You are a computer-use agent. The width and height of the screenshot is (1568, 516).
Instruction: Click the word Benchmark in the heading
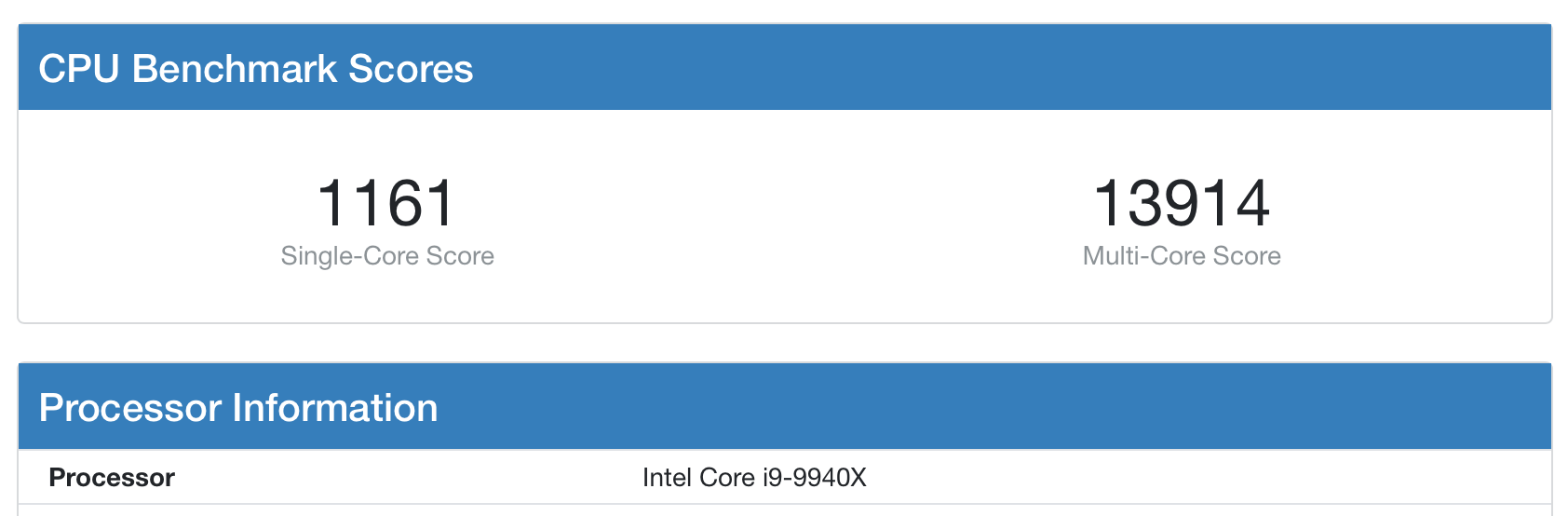(235, 69)
